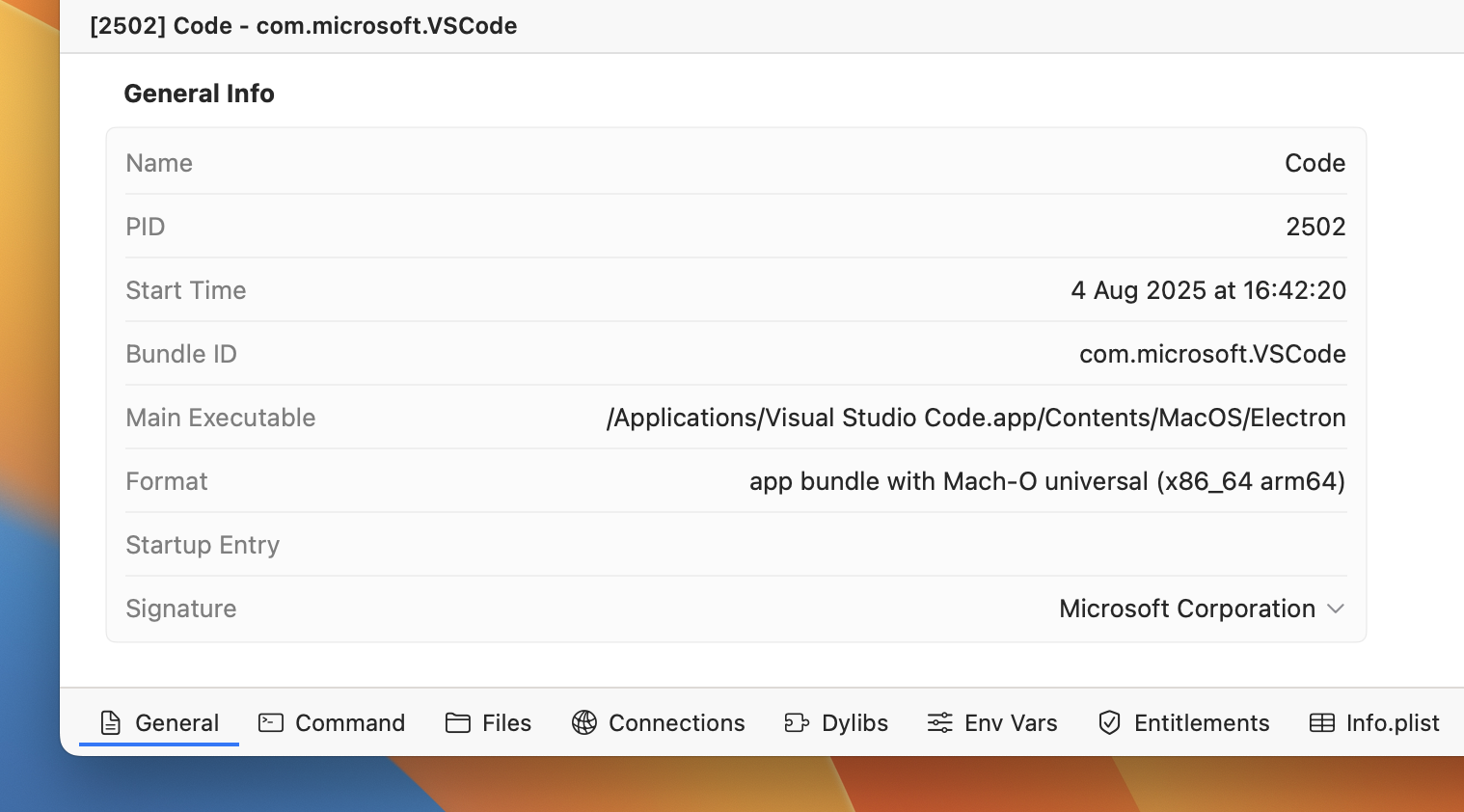This screenshot has width=1464, height=812.
Task: Click the Entitlements shield checkmark icon
Action: click(x=1110, y=722)
